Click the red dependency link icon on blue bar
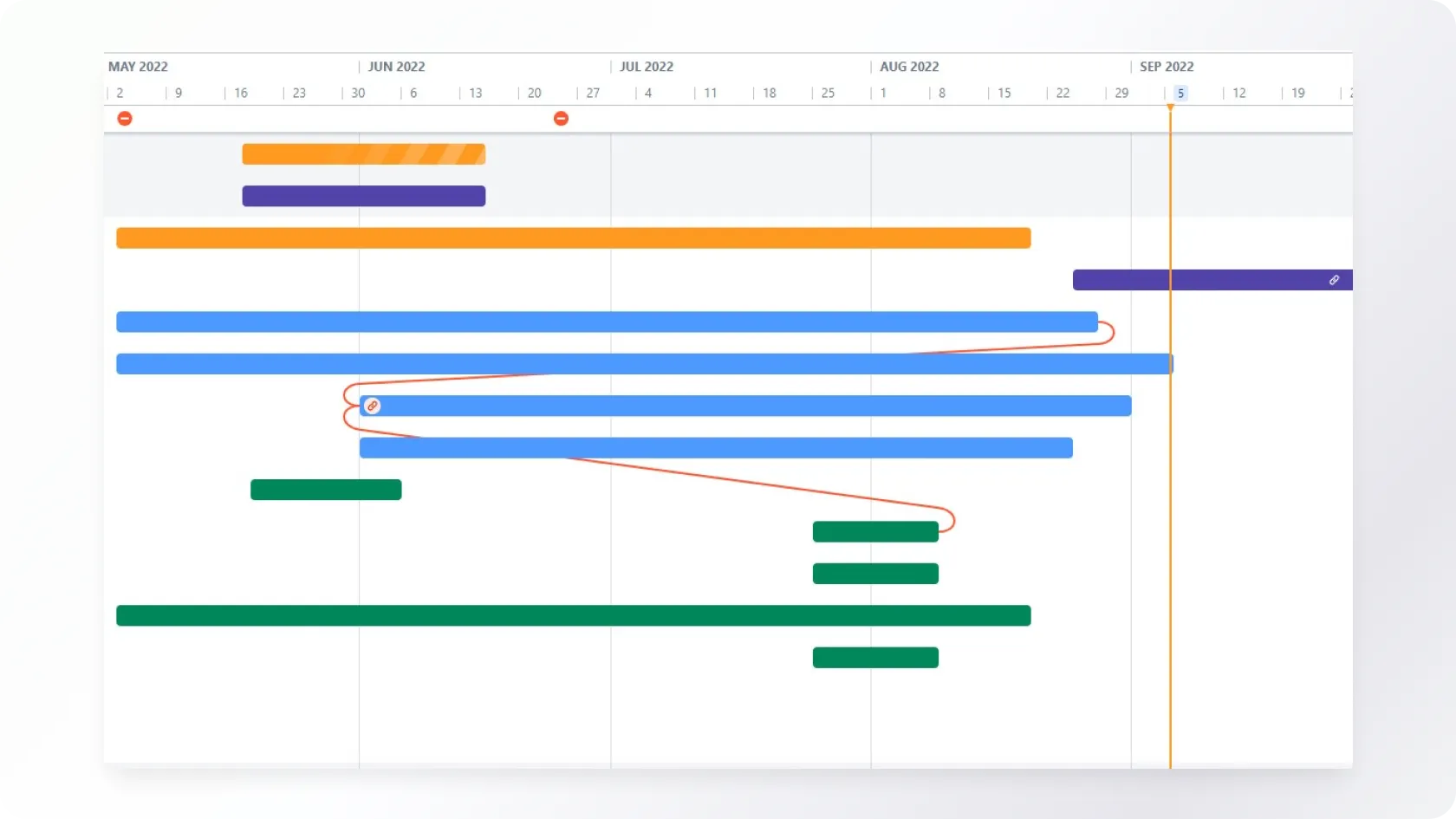The image size is (1456, 819). point(372,406)
